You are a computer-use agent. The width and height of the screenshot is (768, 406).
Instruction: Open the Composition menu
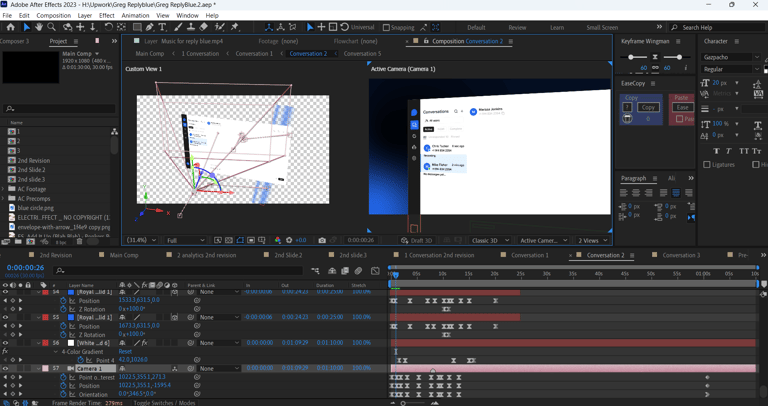tap(53, 16)
